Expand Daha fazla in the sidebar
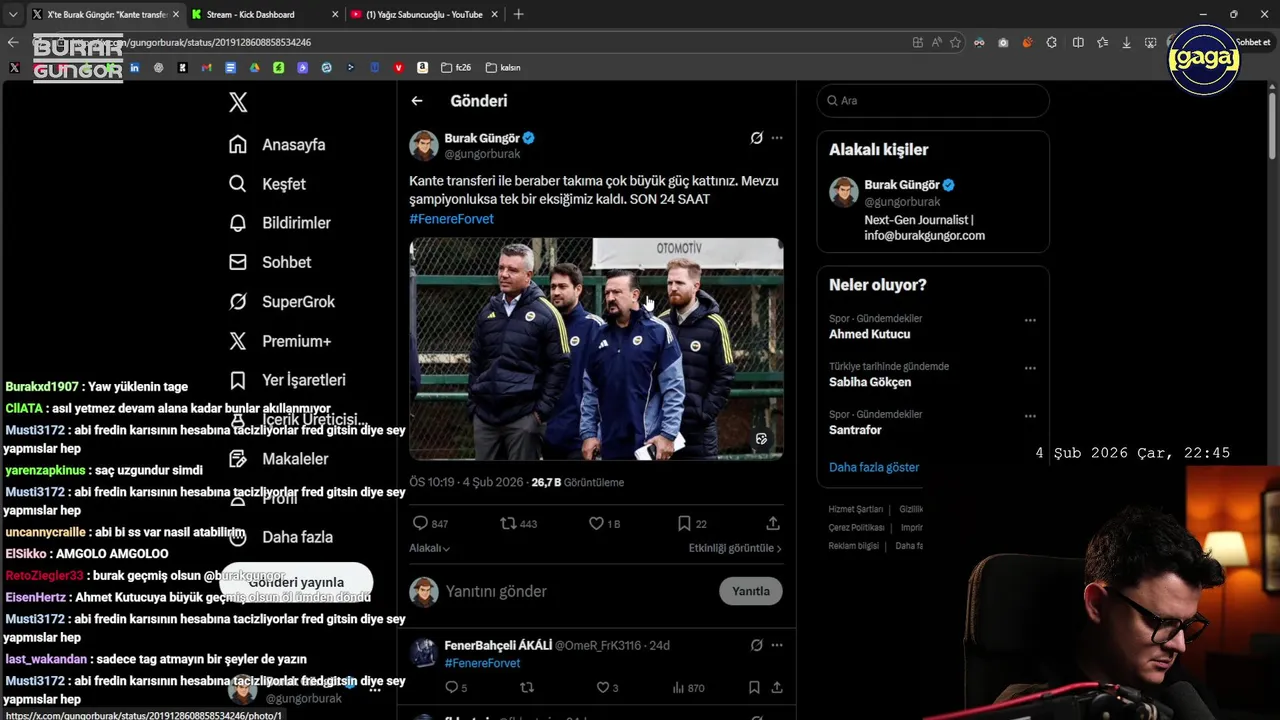Viewport: 1280px width, 720px height. tap(281, 537)
